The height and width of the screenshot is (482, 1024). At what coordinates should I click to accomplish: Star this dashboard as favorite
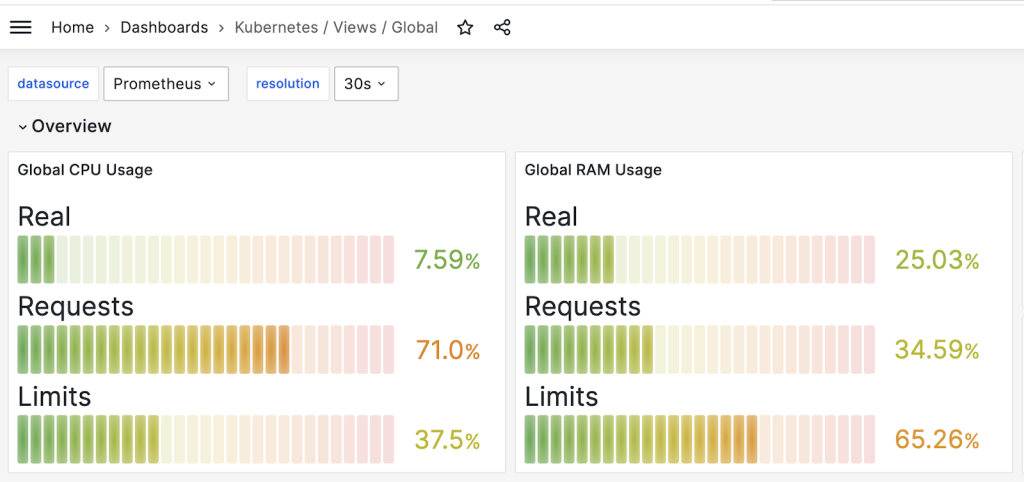pyautogui.click(x=465, y=28)
